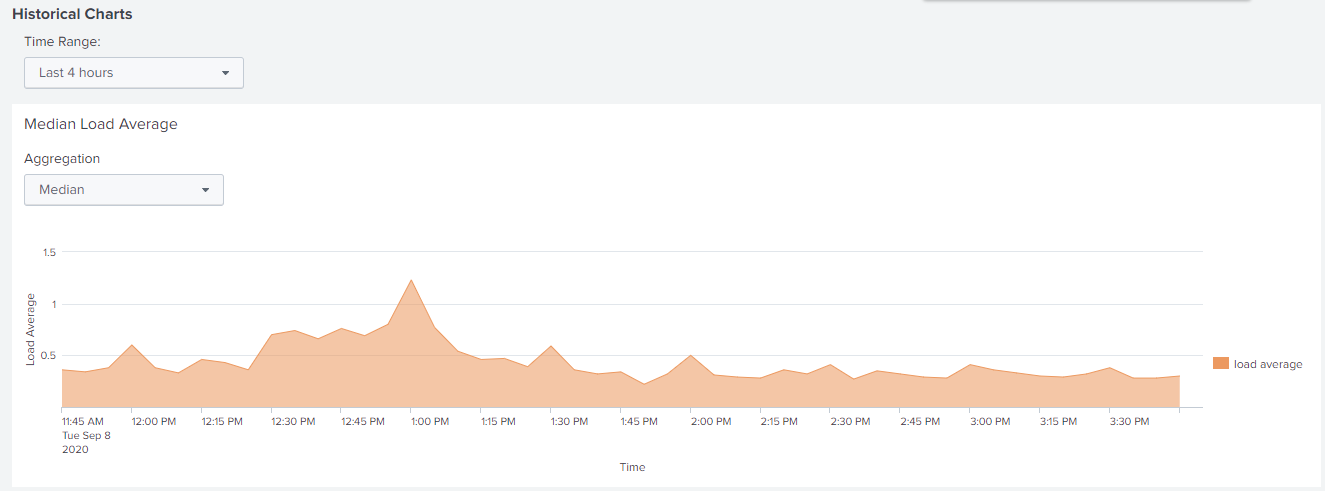Screen dimensions: 1325x491
Task: Click the caret arrow in Median selector
Action: (x=205, y=190)
